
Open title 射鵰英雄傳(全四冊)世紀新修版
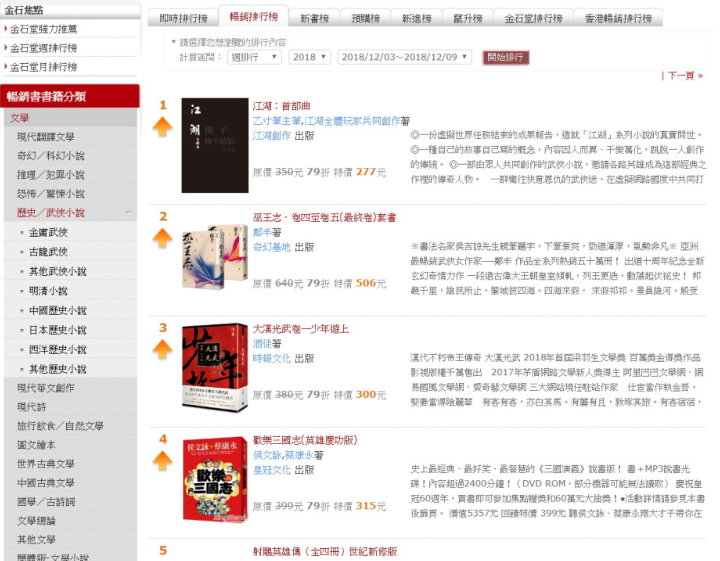(325, 551)
